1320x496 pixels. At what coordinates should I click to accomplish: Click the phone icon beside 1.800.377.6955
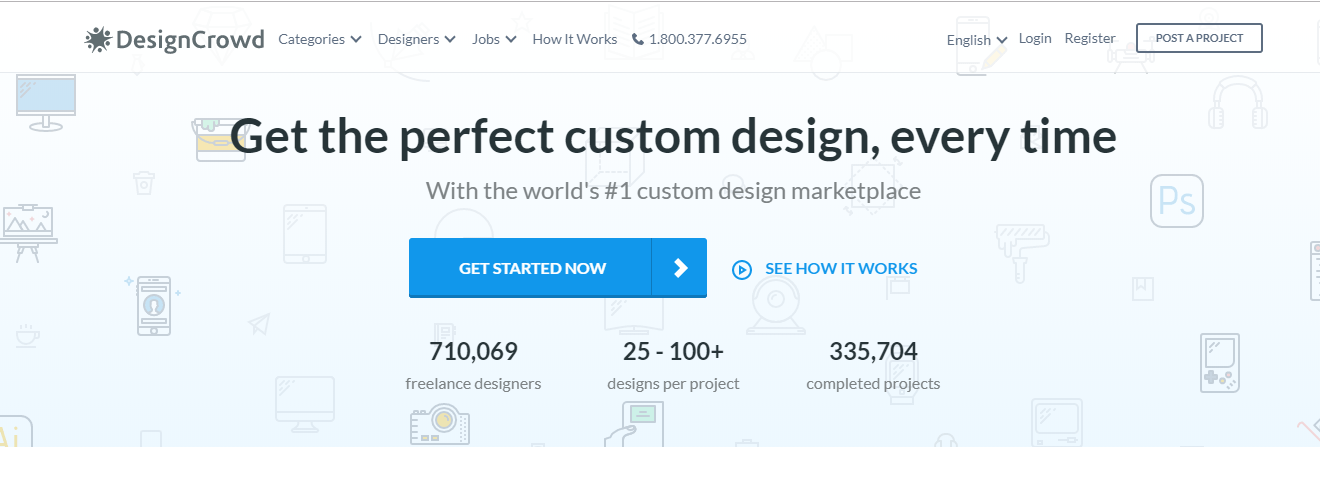[638, 39]
